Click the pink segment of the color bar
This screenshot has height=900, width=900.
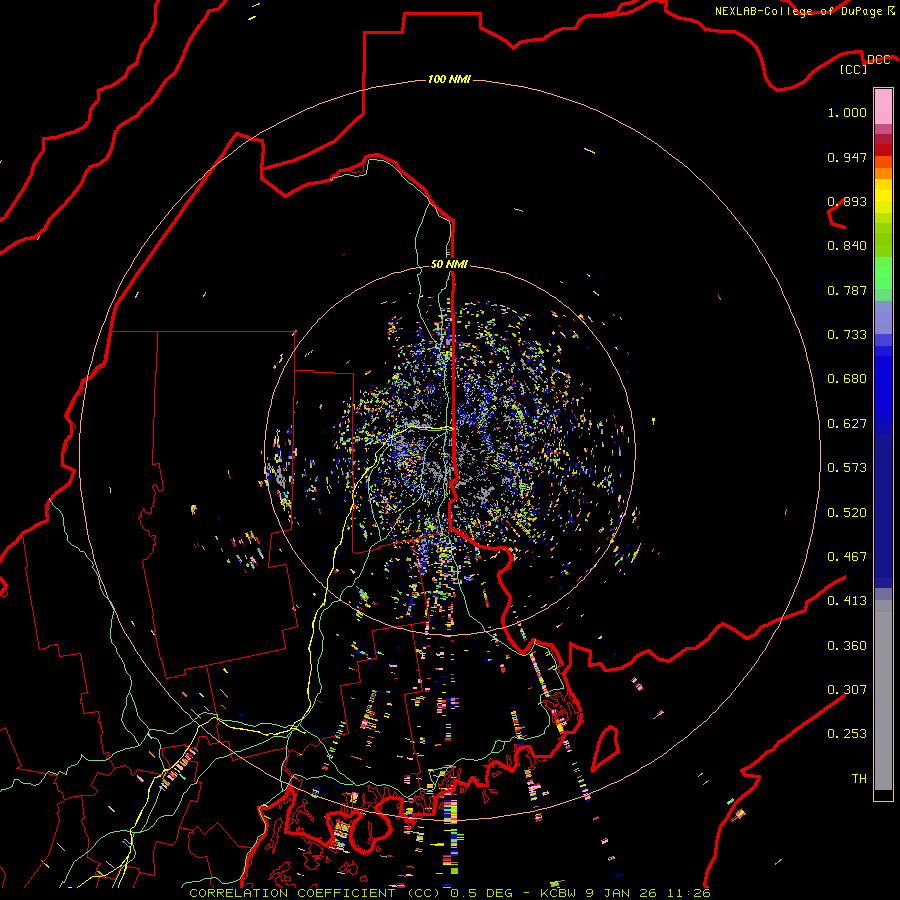[883, 107]
